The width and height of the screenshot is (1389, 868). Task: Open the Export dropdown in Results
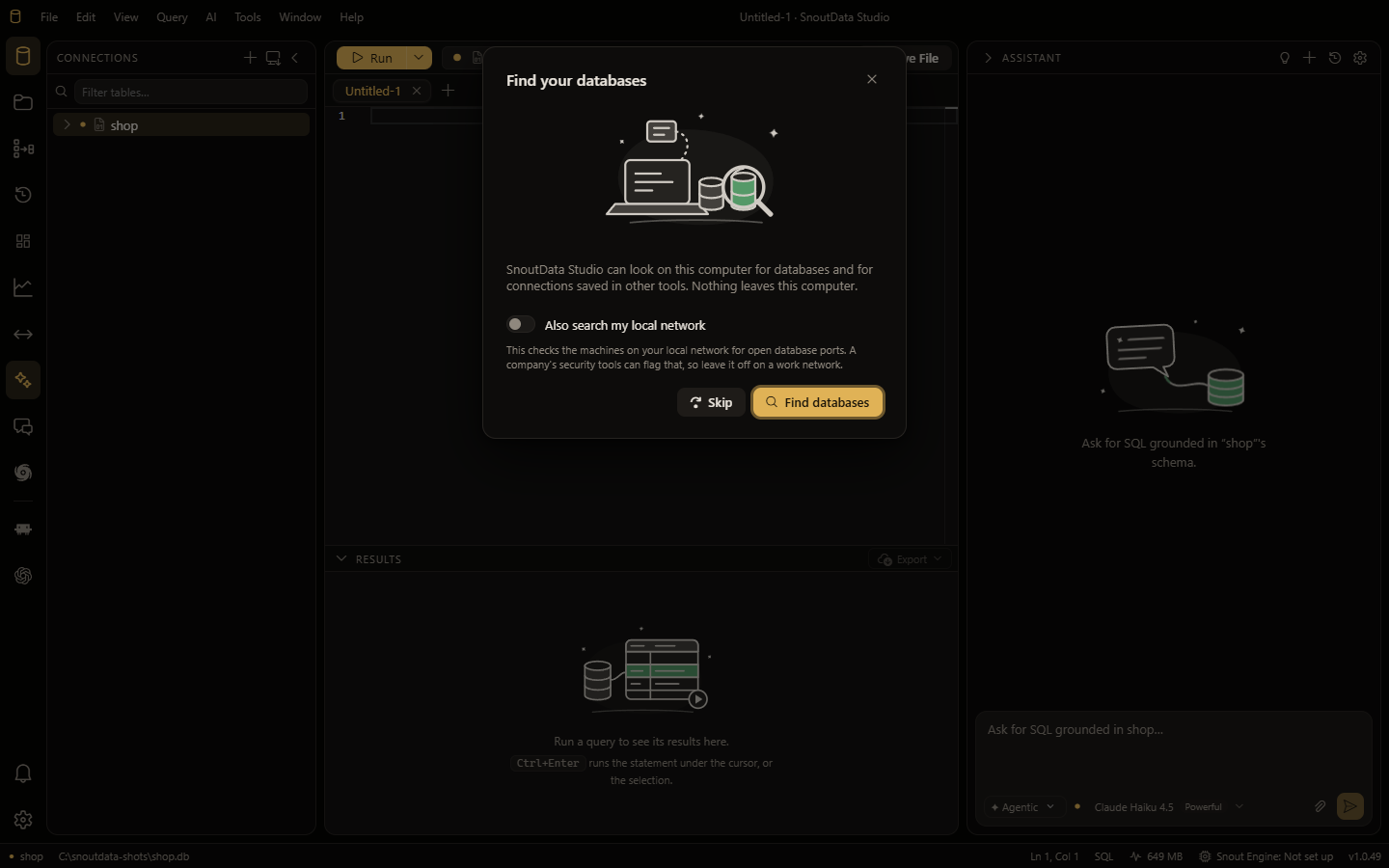coord(911,559)
